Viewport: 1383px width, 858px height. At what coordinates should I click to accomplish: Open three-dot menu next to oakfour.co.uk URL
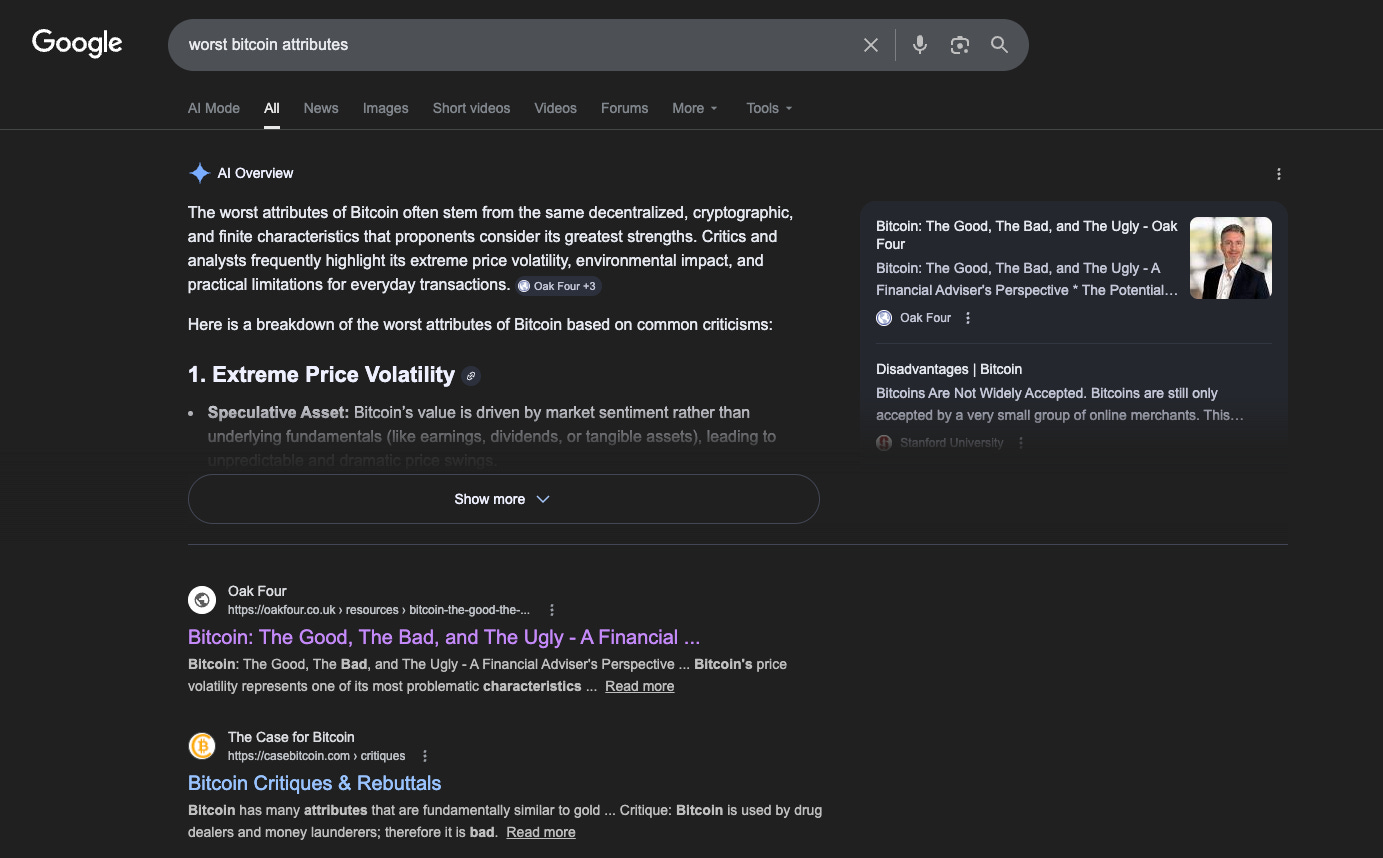(551, 610)
